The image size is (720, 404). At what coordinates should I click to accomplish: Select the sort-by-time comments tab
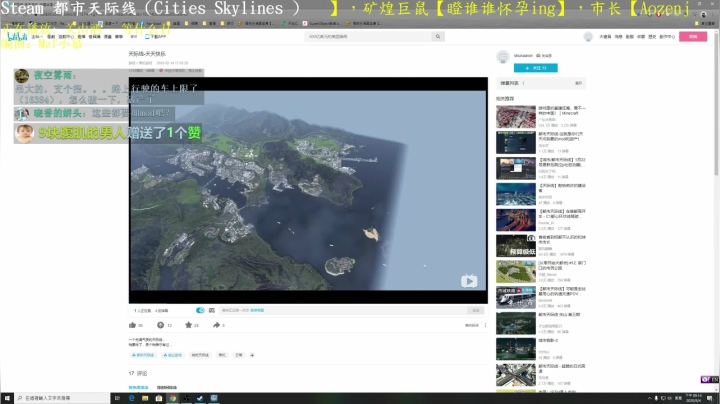point(167,387)
